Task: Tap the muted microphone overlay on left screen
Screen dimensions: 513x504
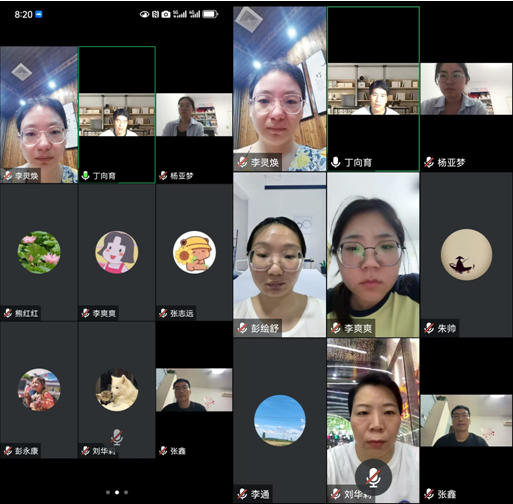Action: 117,437
